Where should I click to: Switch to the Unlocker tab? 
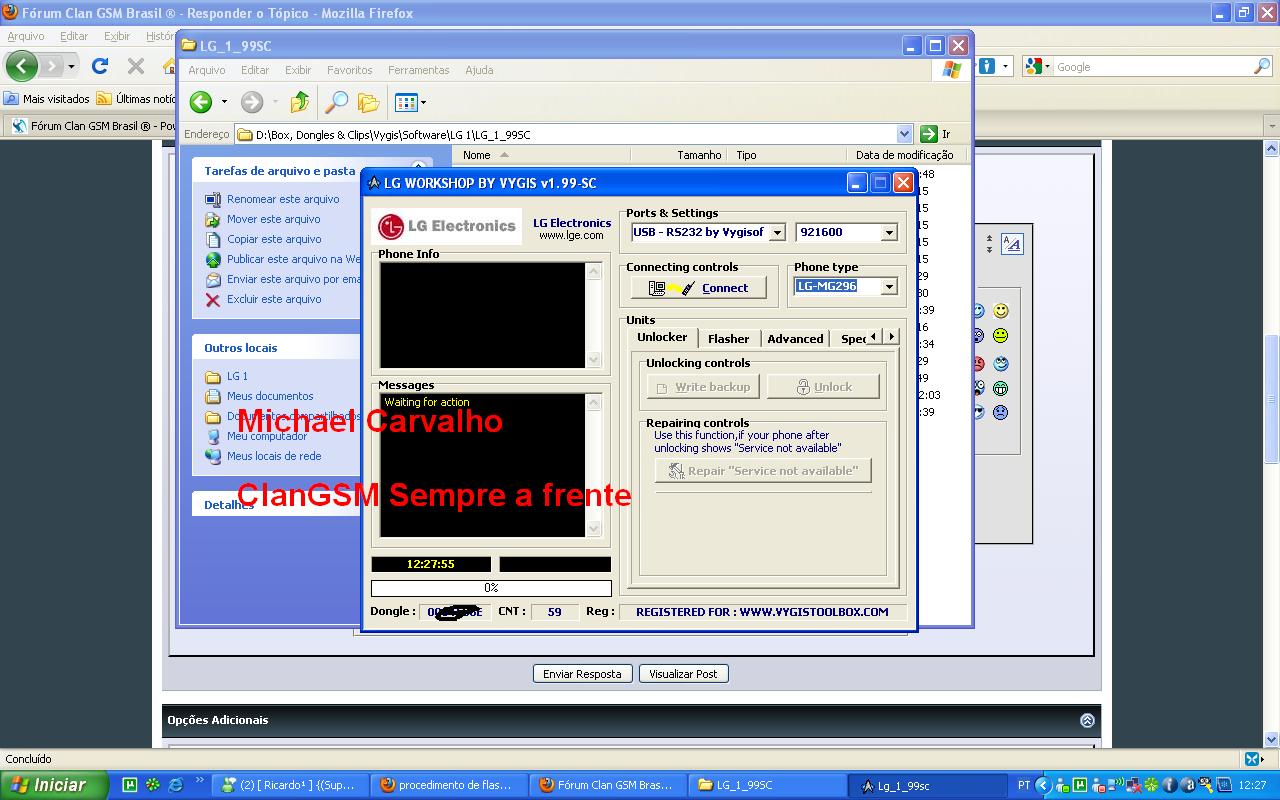point(662,337)
